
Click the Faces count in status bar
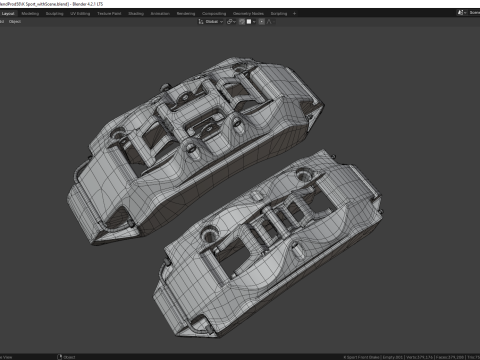(x=450, y=357)
